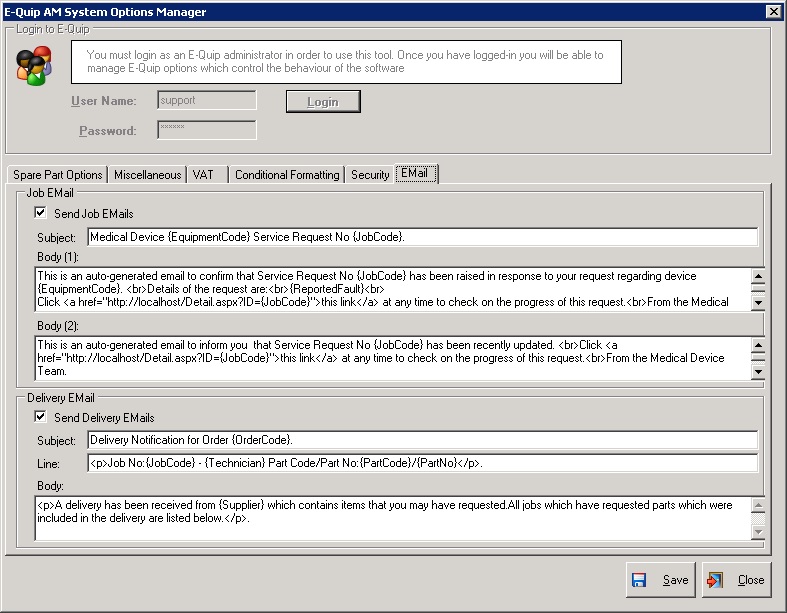Open the VAT tab
Viewport: 787px width, 613px height.
coord(208,175)
